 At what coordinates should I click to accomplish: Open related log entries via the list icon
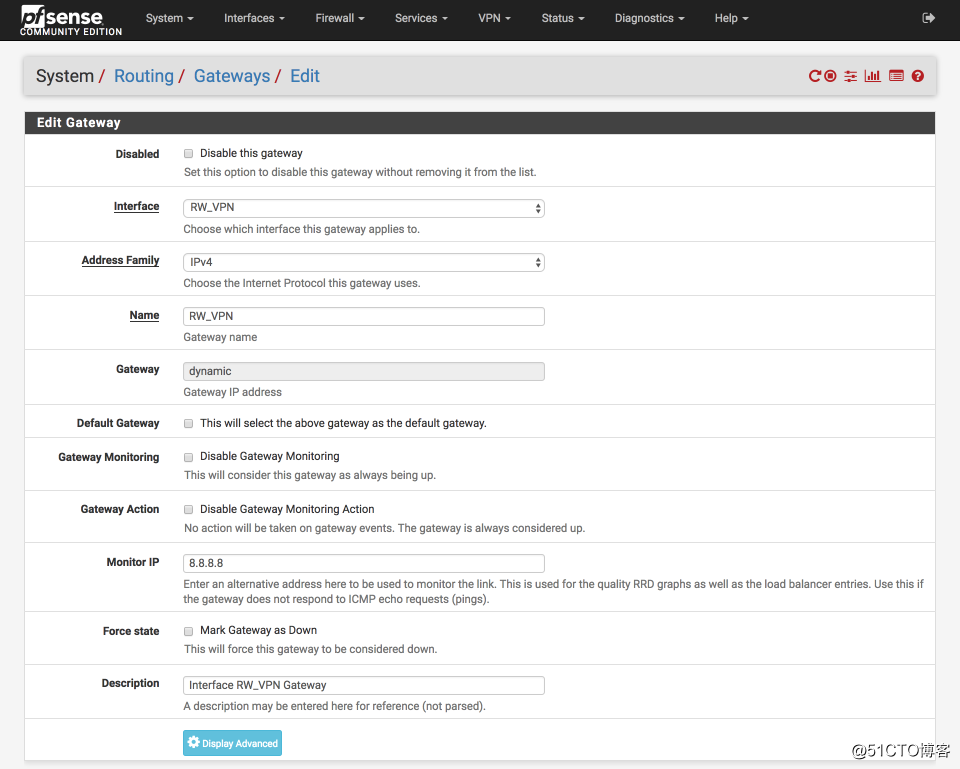(896, 76)
